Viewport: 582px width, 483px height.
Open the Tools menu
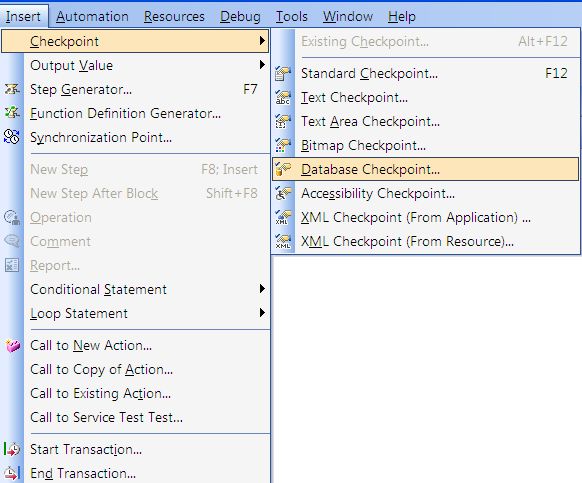(292, 16)
